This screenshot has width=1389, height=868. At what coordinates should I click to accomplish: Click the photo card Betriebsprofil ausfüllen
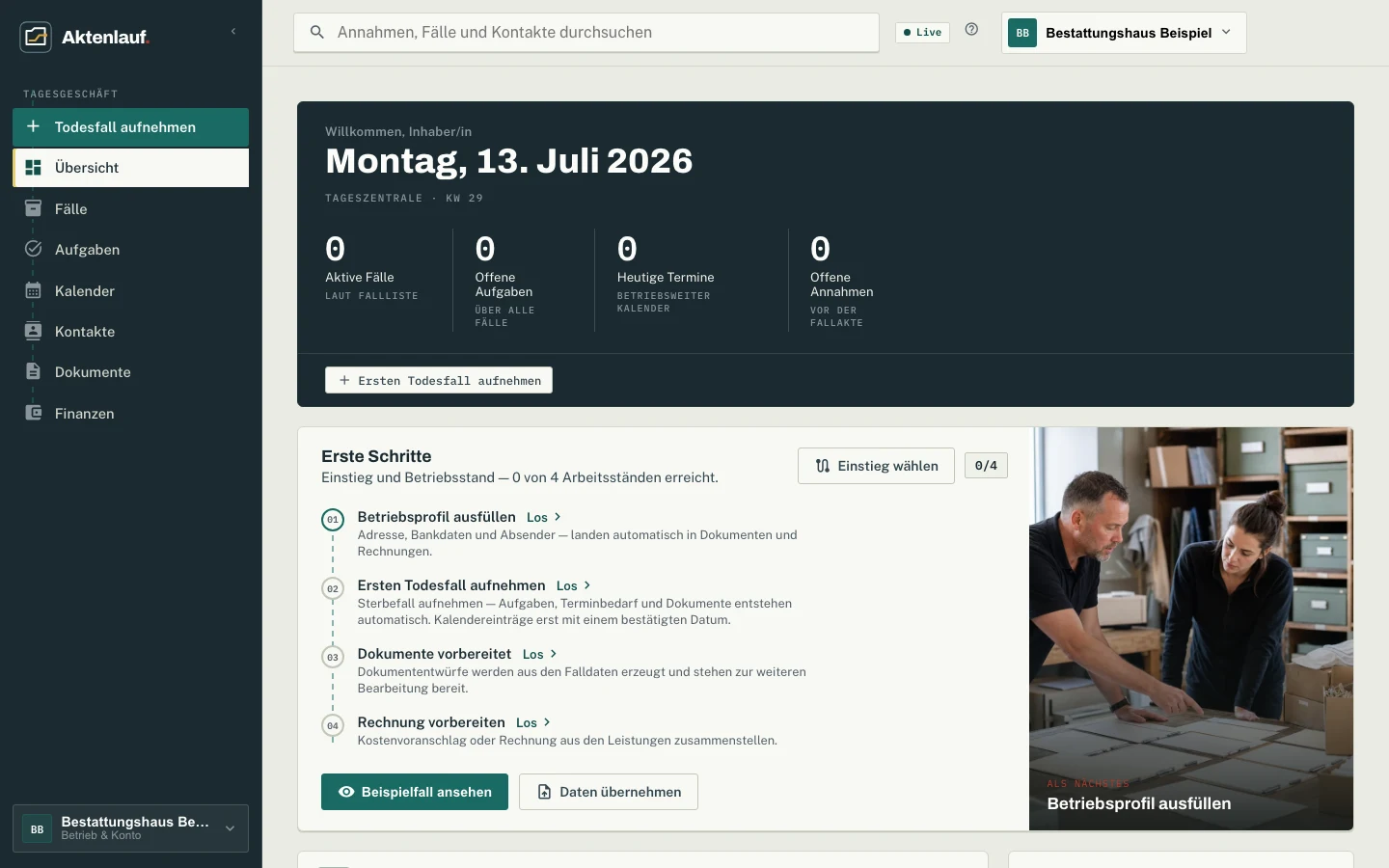1191,629
